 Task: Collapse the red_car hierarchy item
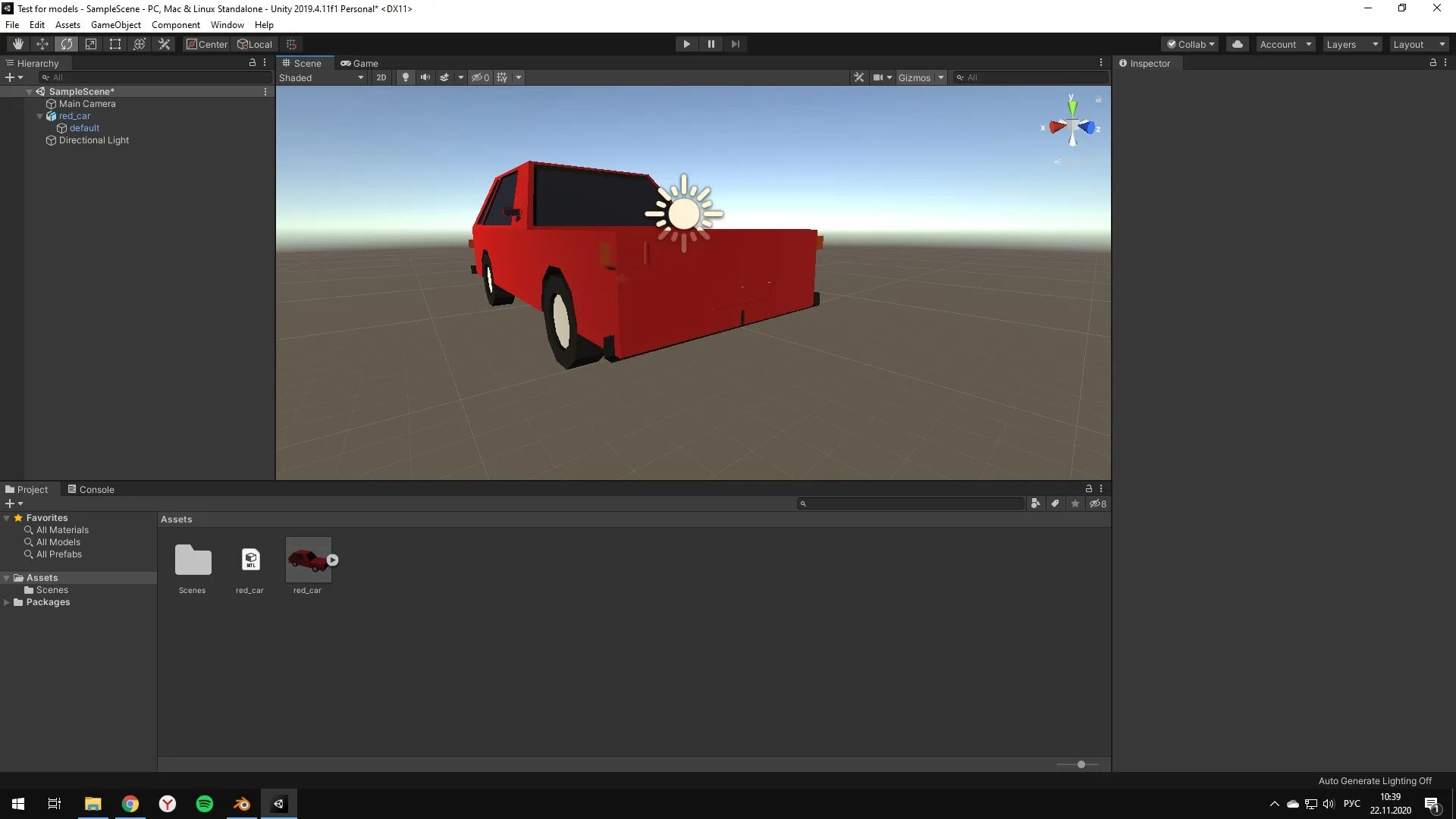coord(40,116)
